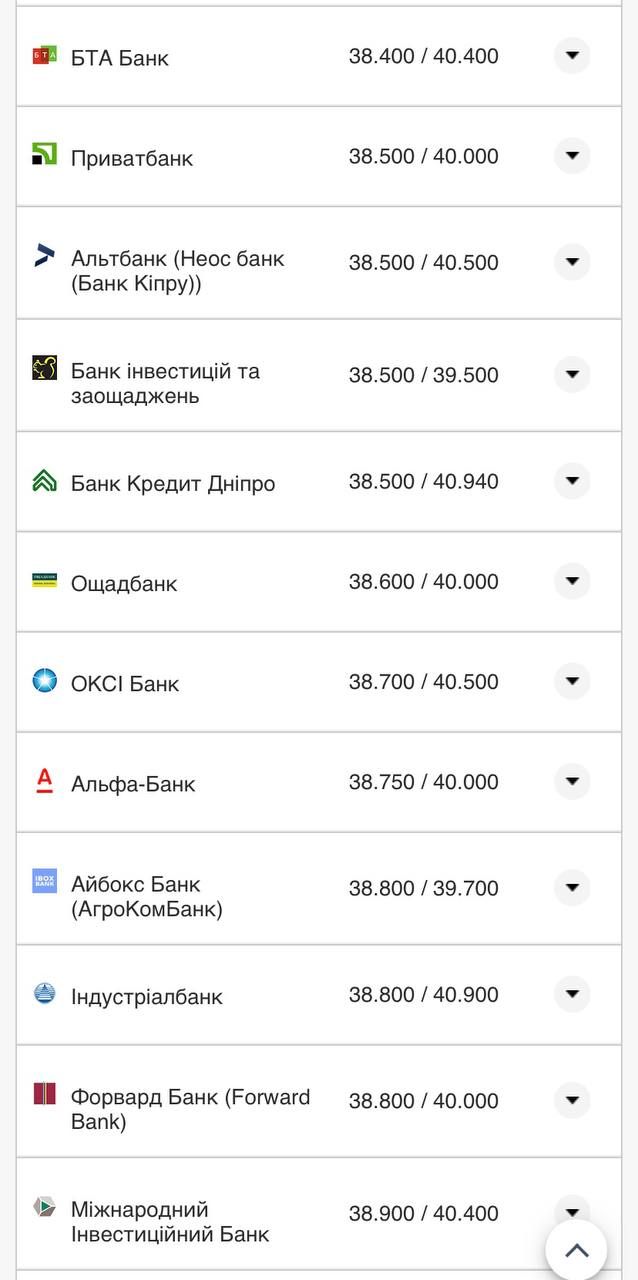Expand Приватбанк rate details
Image resolution: width=638 pixels, height=1280 pixels.
pyautogui.click(x=571, y=156)
